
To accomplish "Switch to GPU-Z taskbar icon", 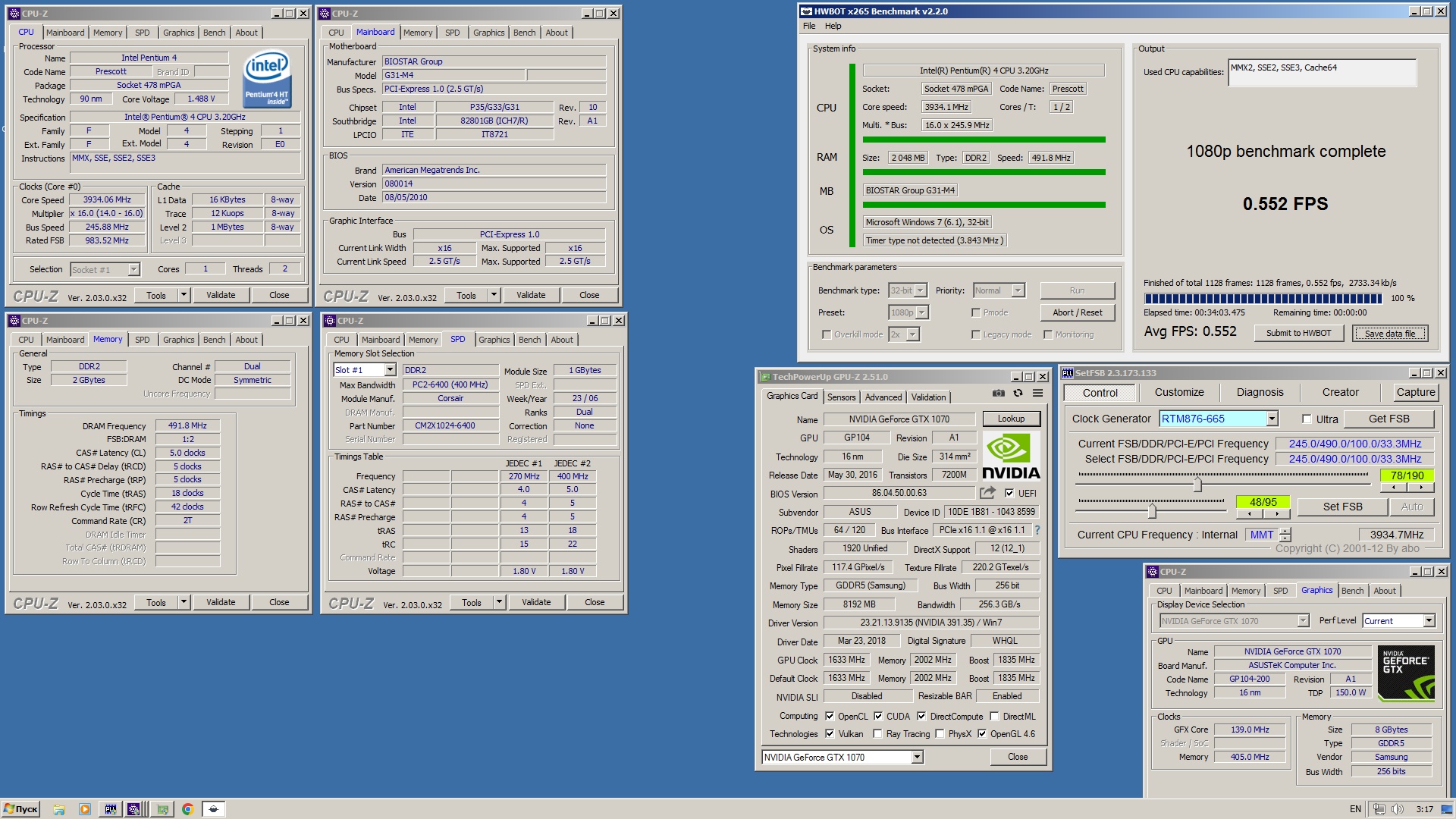I will click(162, 809).
